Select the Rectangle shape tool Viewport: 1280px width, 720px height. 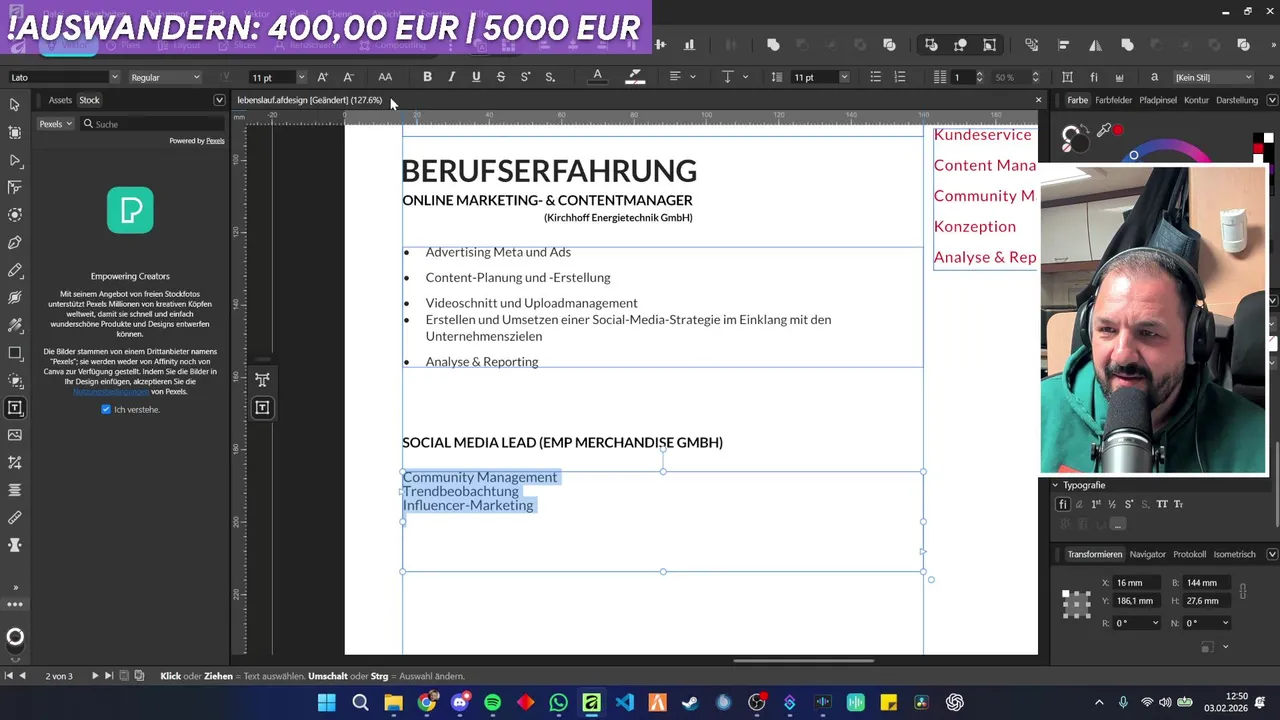pos(15,353)
